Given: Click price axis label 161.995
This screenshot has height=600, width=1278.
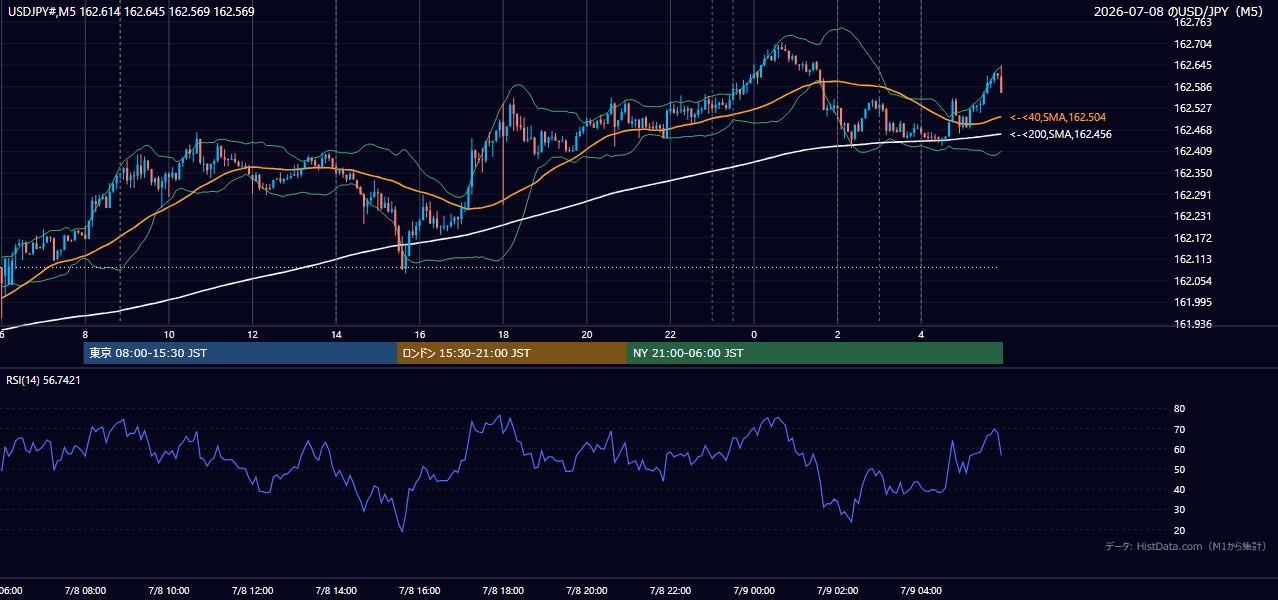Looking at the screenshot, I should [1192, 303].
